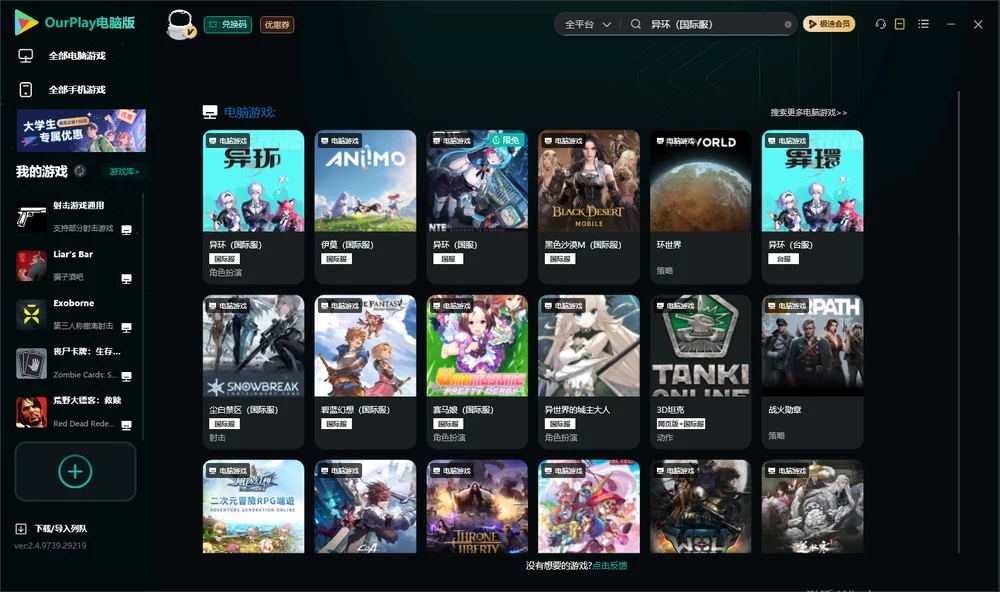
Task: Click the 限免 badge on NTE card
Action: (507, 140)
